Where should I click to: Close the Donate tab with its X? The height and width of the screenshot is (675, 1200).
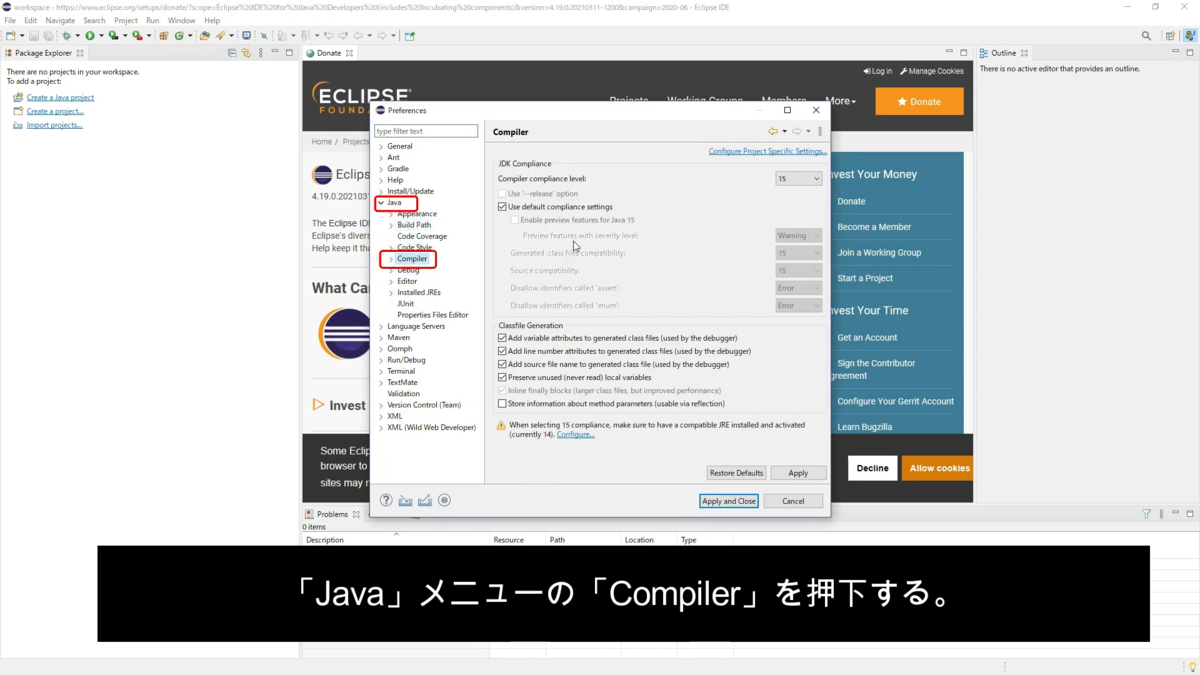pos(349,53)
